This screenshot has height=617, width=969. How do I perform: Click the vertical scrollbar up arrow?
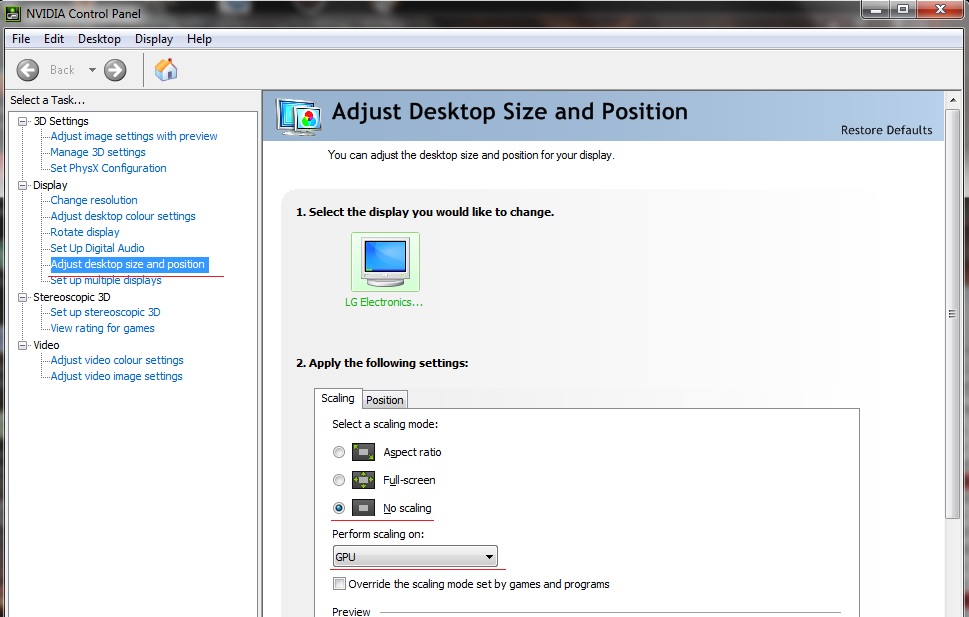click(x=953, y=100)
